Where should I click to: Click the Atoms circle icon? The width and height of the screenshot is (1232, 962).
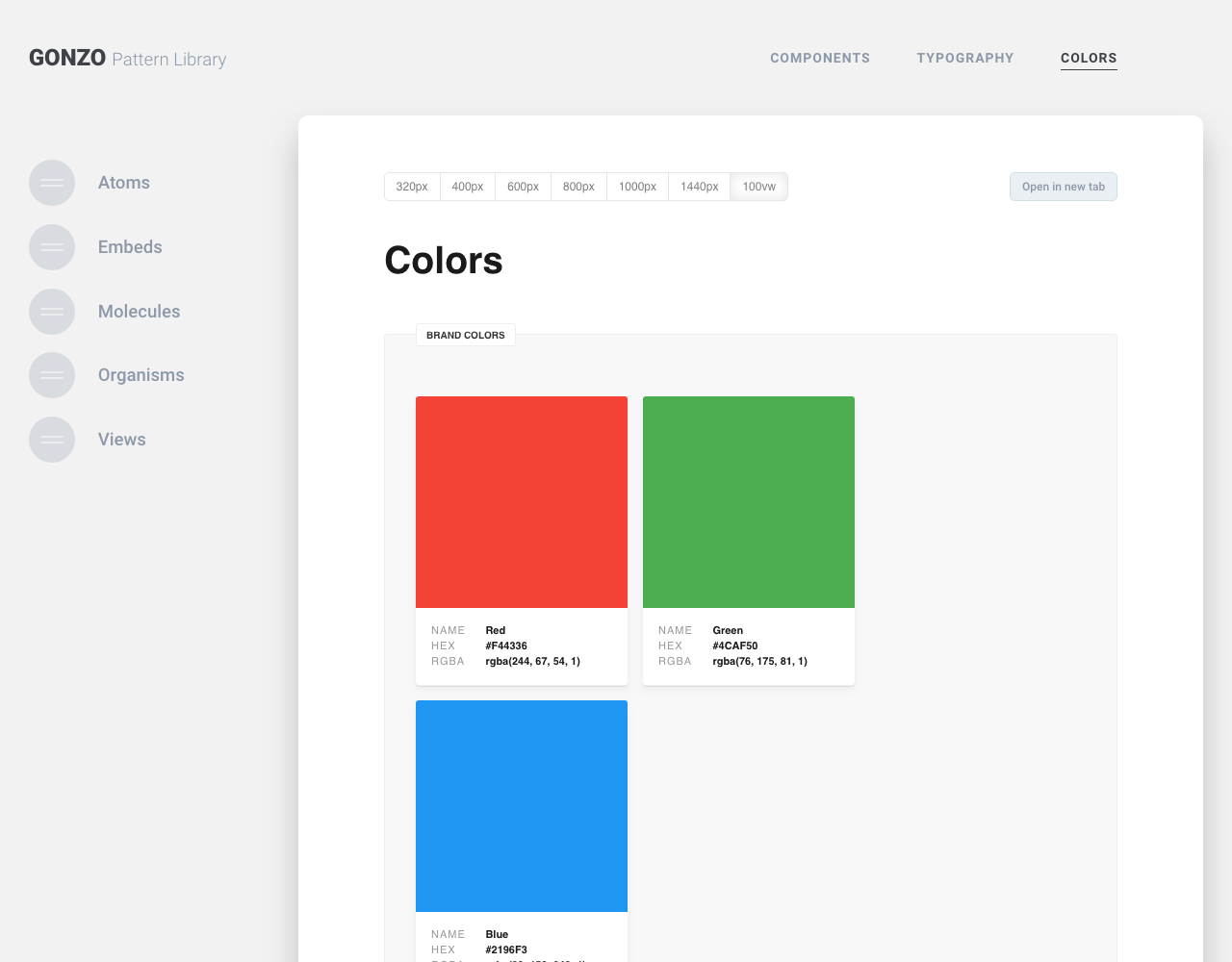(52, 183)
